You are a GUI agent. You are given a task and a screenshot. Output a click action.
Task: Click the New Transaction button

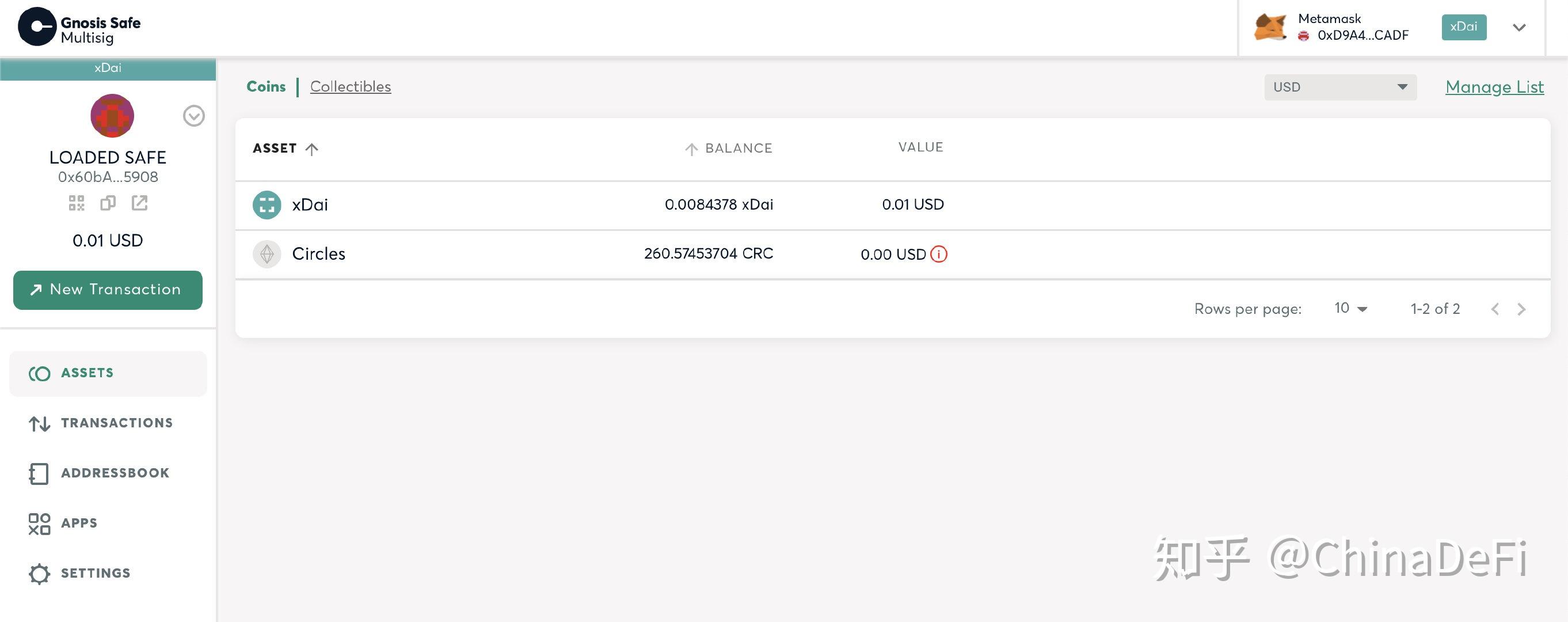[x=108, y=289]
